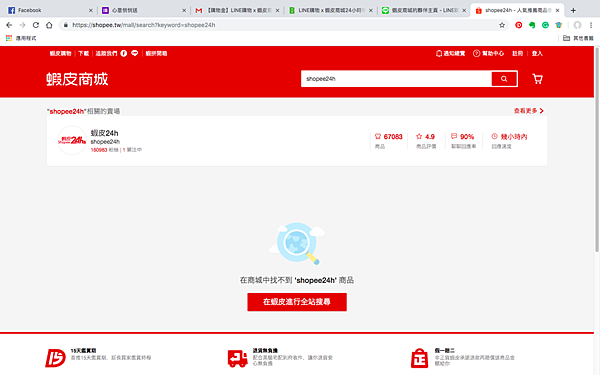Viewport: 600px width, 375px height.
Task: Open the Evernote elephant extension
Action: (x=532, y=25)
